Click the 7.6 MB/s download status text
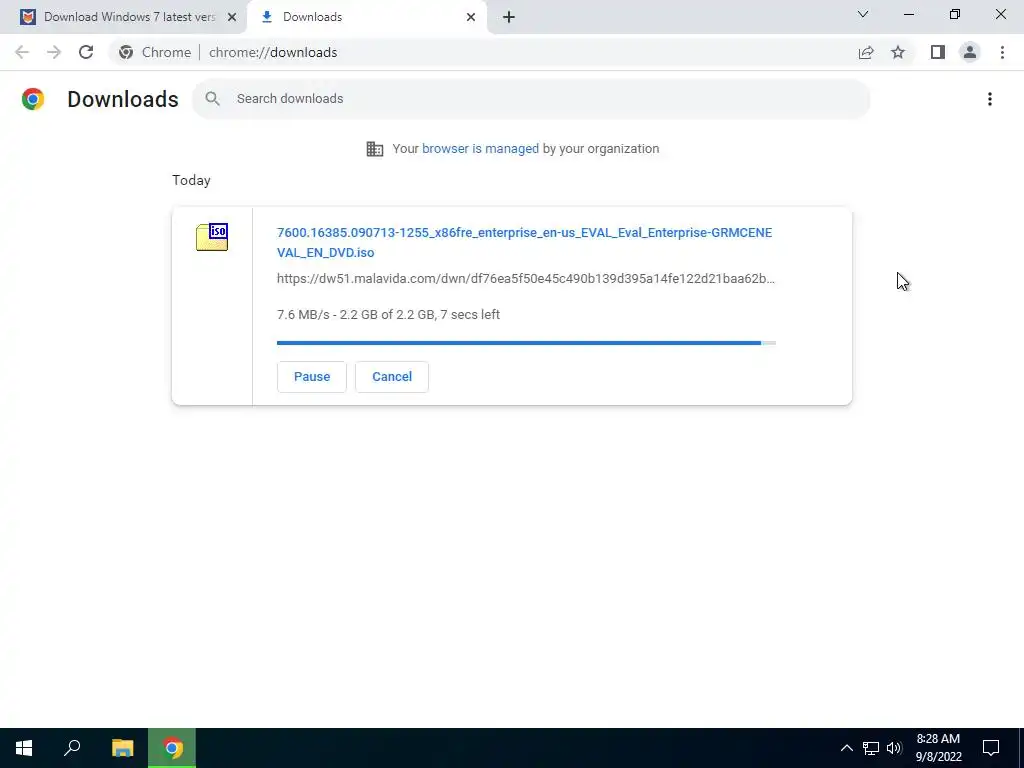The height and width of the screenshot is (768, 1024). [x=389, y=315]
